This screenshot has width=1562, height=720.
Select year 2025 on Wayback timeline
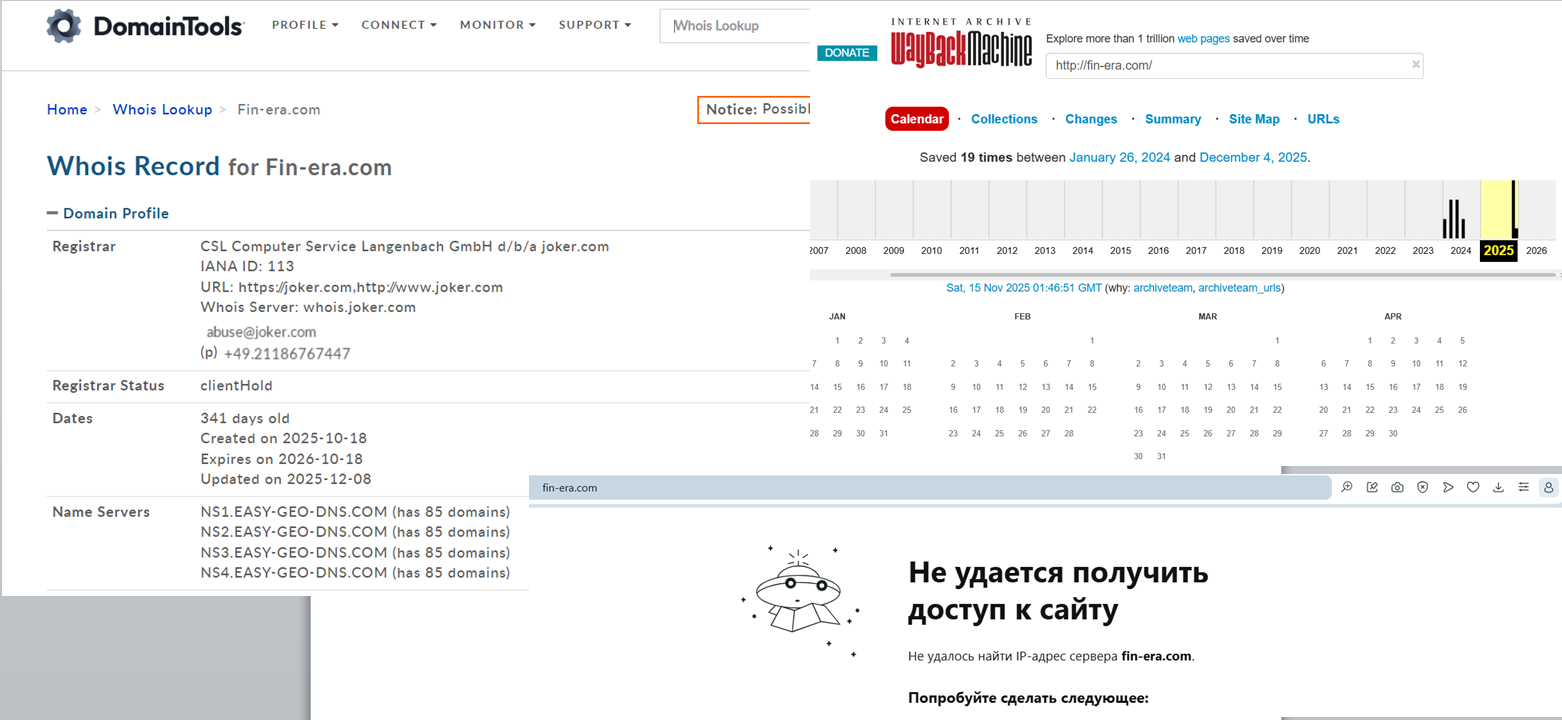click(1499, 251)
